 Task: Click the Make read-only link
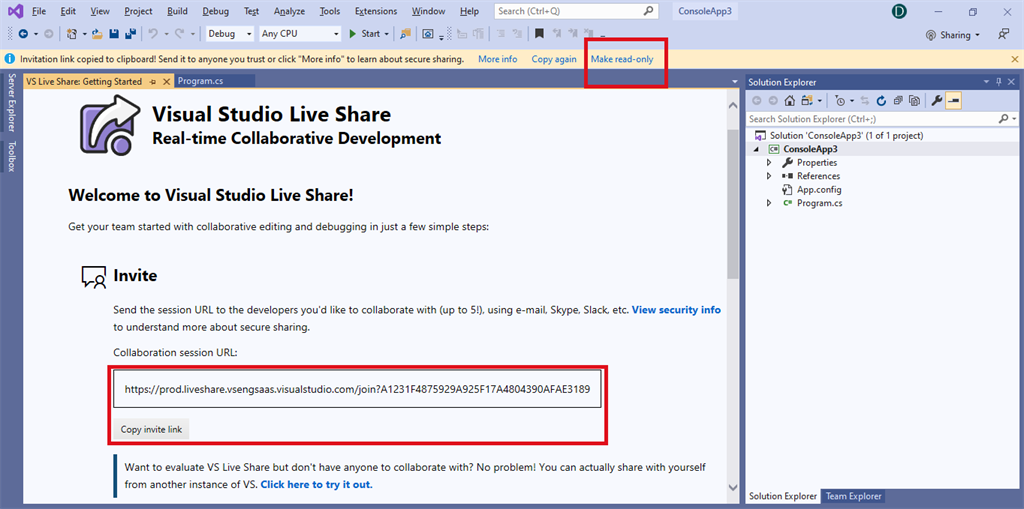point(622,59)
